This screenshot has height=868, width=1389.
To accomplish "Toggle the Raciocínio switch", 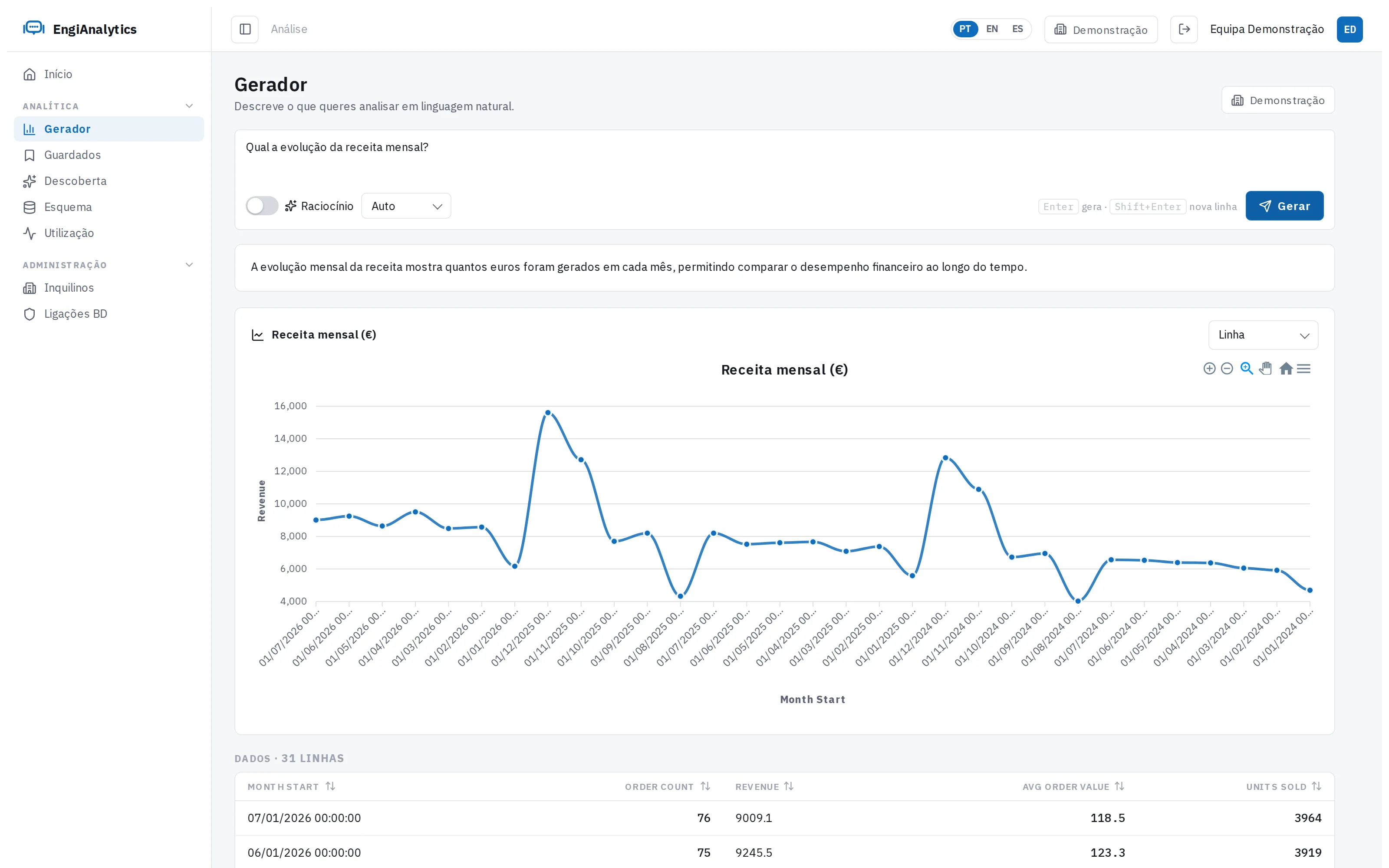I will [x=262, y=206].
